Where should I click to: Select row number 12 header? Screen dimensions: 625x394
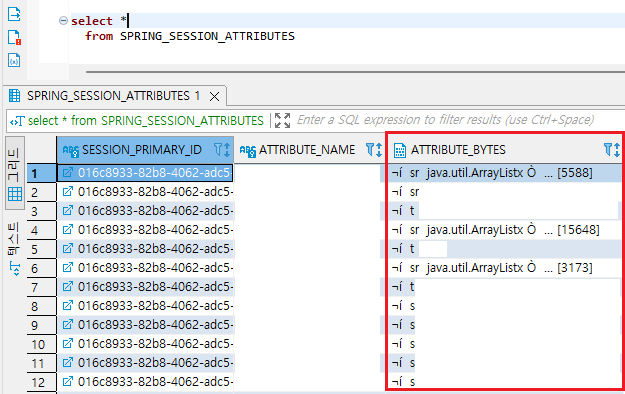(41, 382)
